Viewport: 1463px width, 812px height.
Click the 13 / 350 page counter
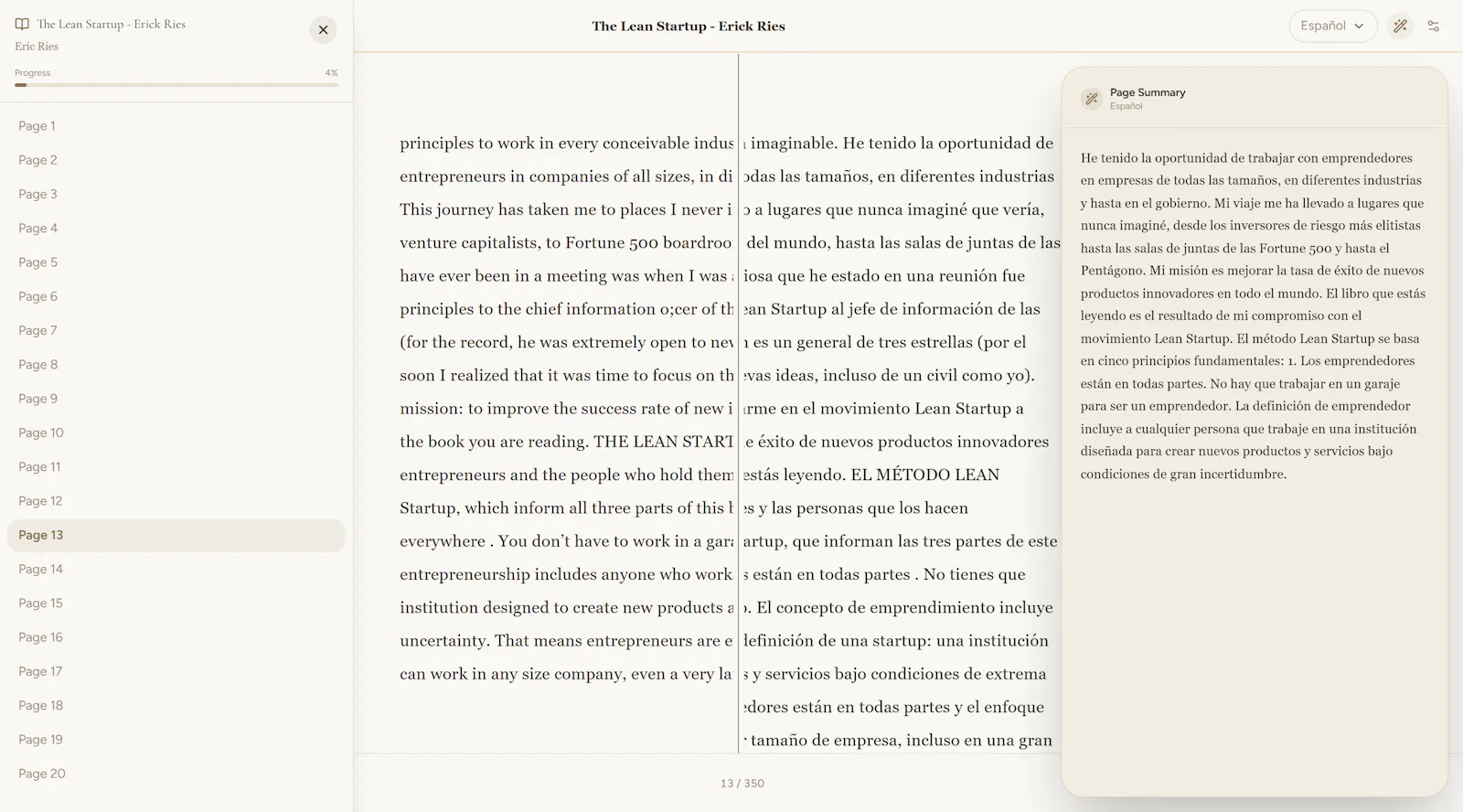pyautogui.click(x=742, y=784)
